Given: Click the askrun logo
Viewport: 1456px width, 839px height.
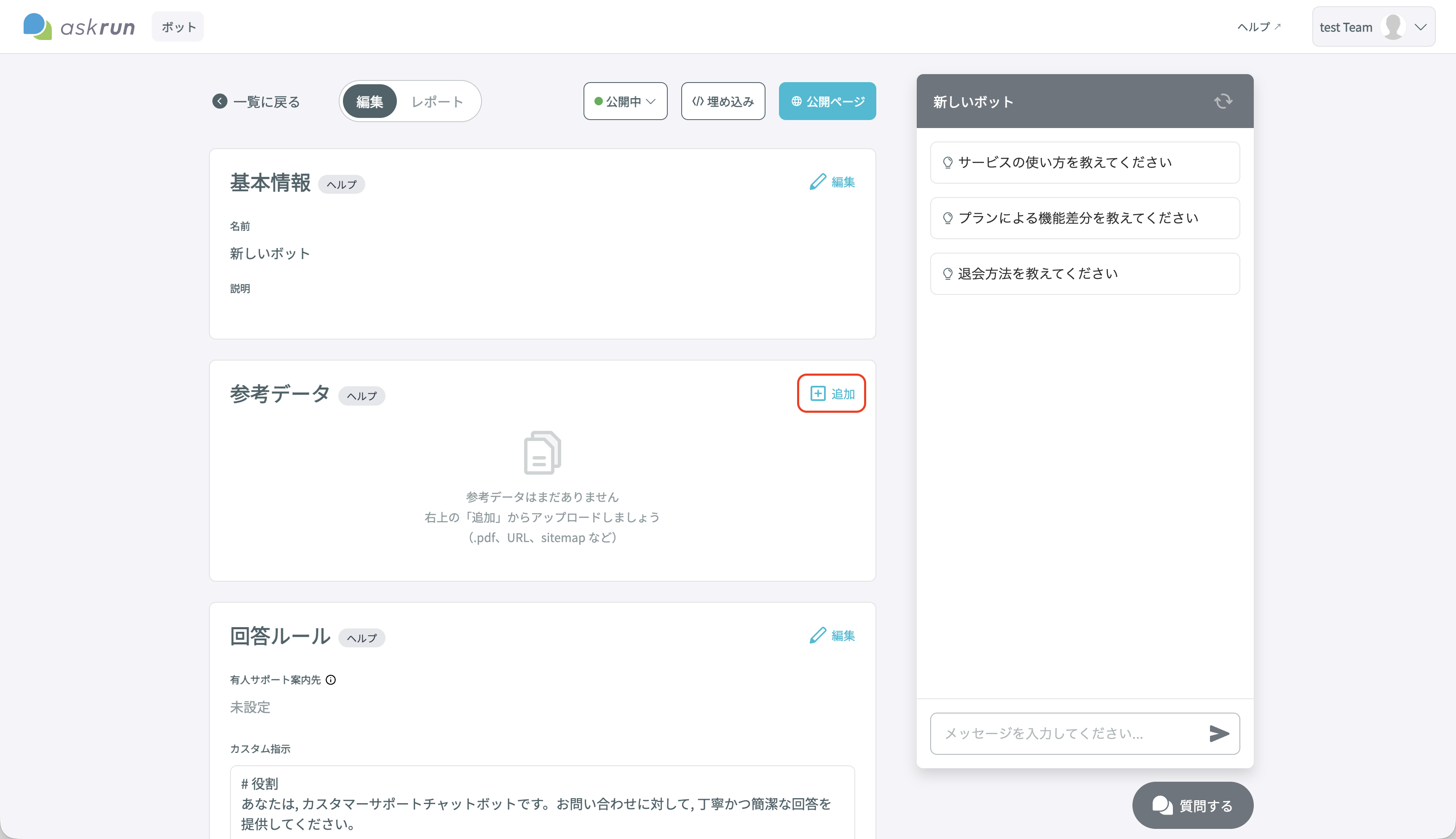Looking at the screenshot, I should 79,27.
